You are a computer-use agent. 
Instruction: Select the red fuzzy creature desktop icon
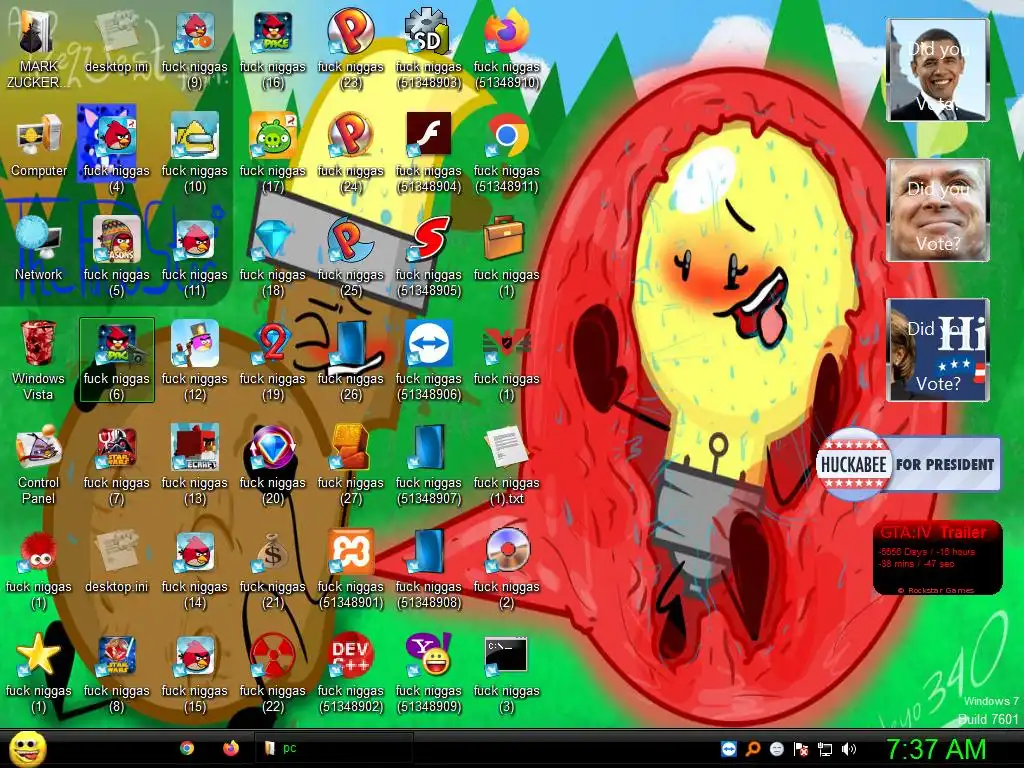pos(39,552)
